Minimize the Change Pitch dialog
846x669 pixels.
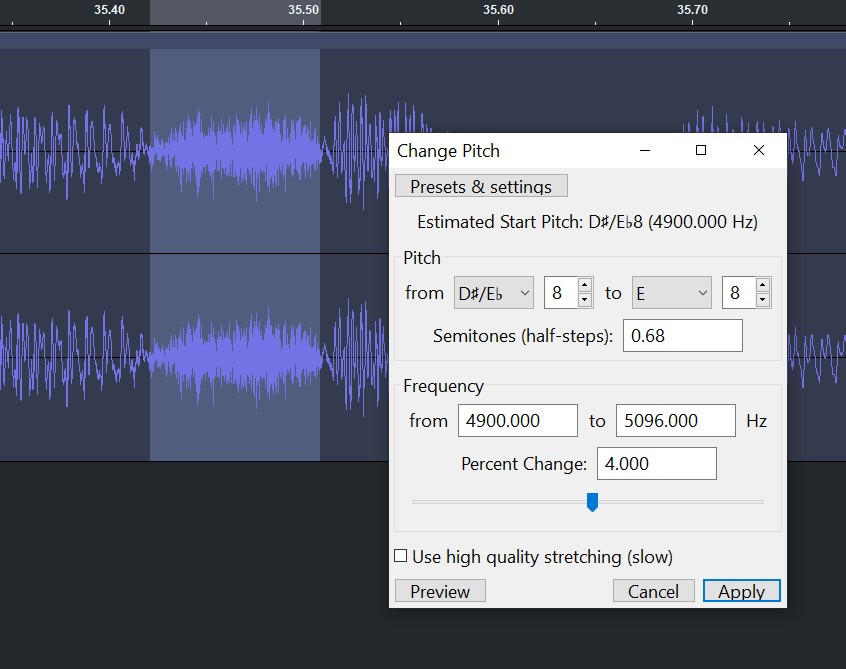[643, 151]
